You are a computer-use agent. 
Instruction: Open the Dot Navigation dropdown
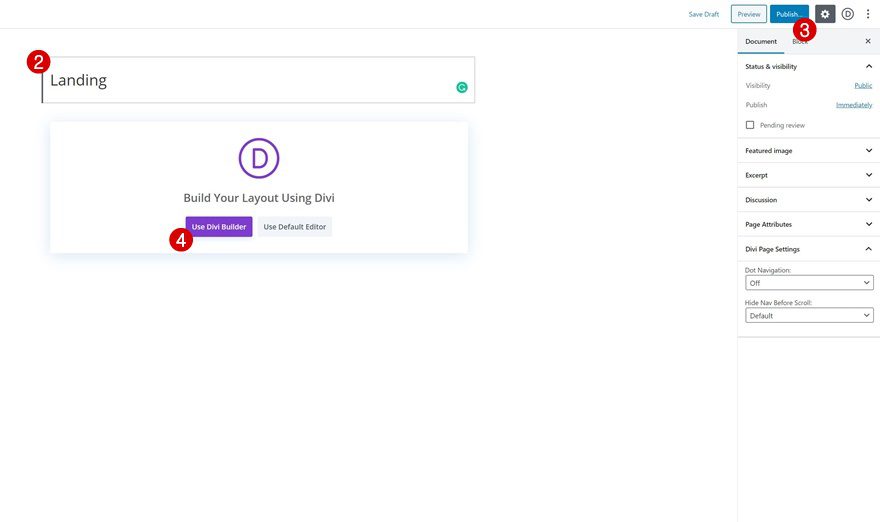(809, 283)
